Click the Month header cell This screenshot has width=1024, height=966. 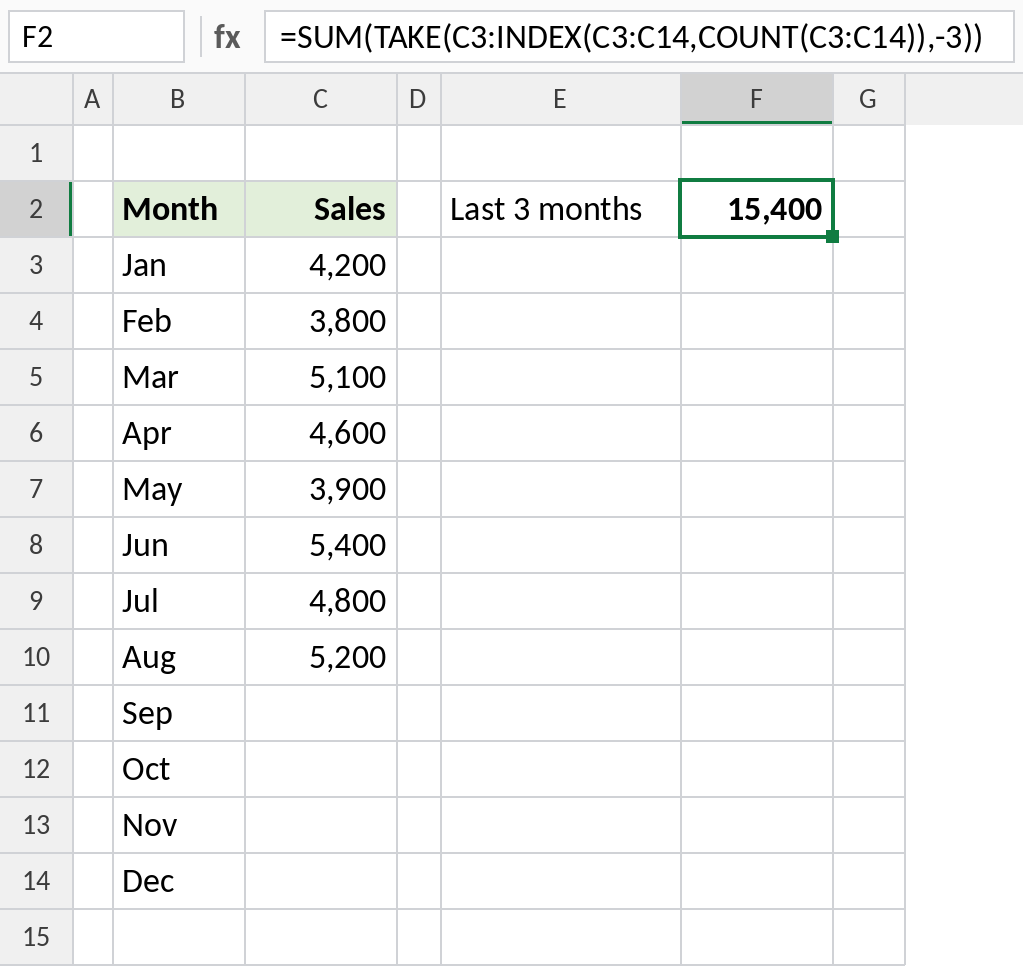(x=179, y=209)
